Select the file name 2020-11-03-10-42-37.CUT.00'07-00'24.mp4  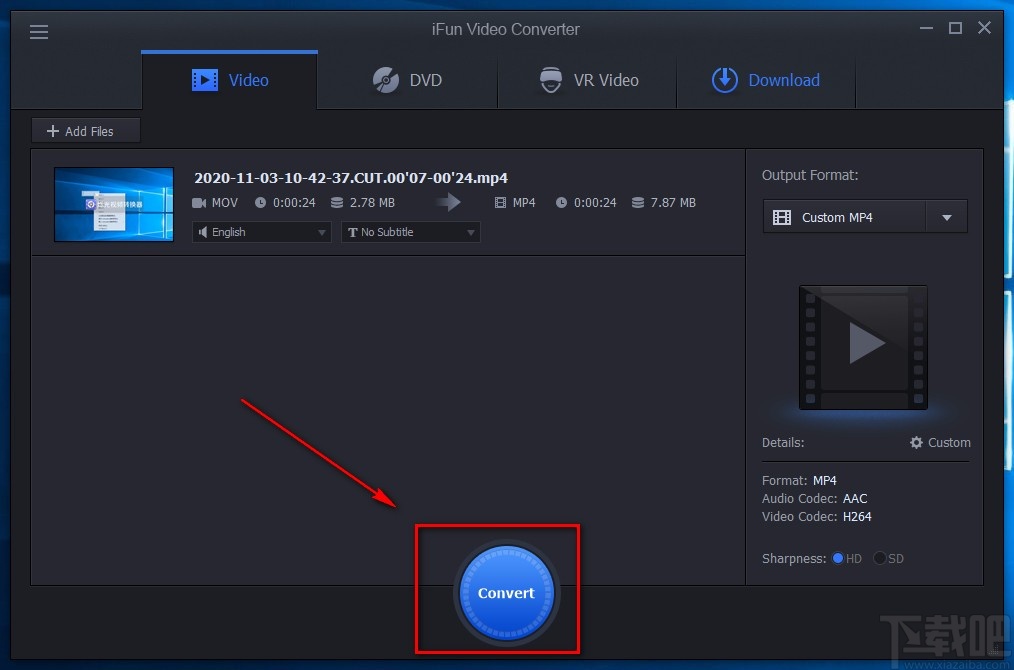pyautogui.click(x=351, y=178)
